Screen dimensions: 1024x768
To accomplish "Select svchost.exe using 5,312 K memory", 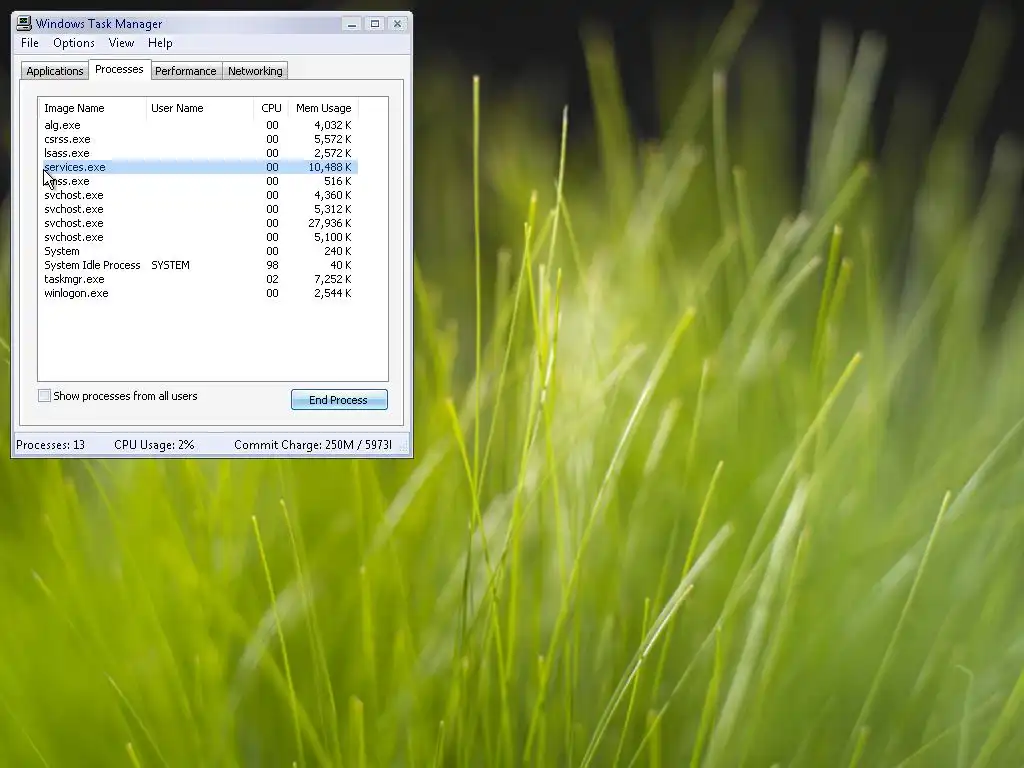I will 200,209.
